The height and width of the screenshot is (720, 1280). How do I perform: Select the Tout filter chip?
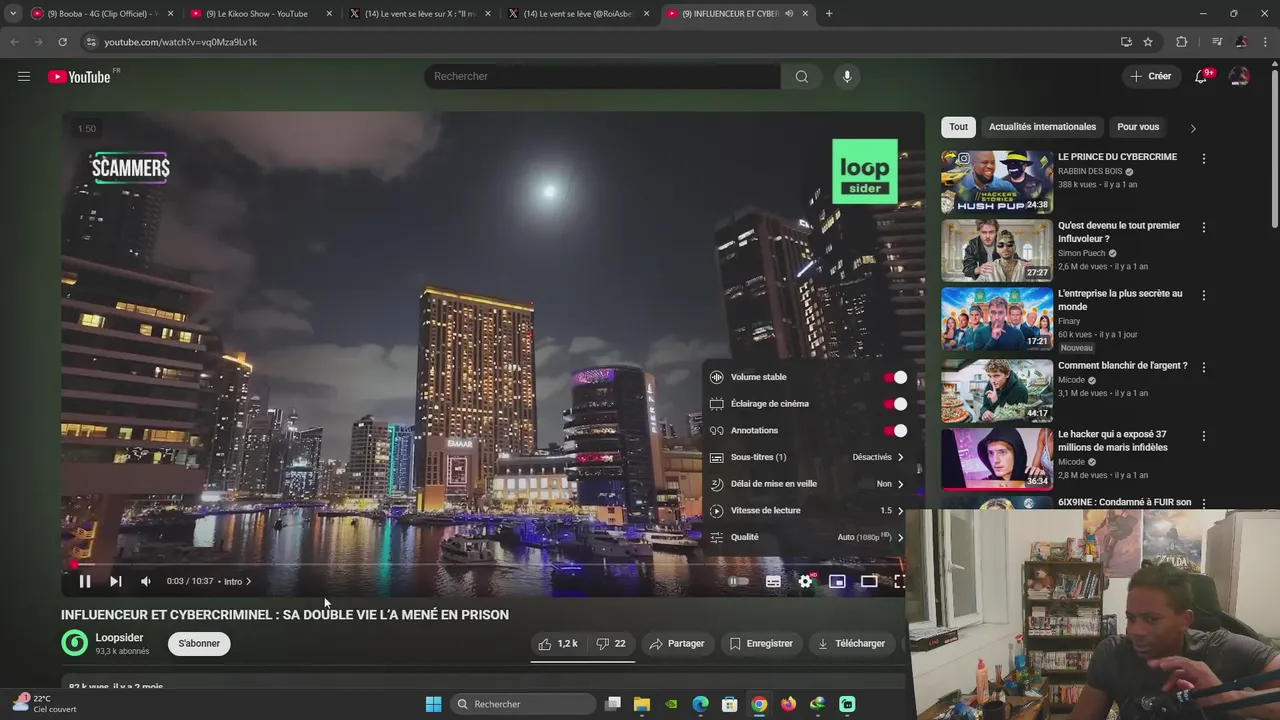(x=958, y=127)
